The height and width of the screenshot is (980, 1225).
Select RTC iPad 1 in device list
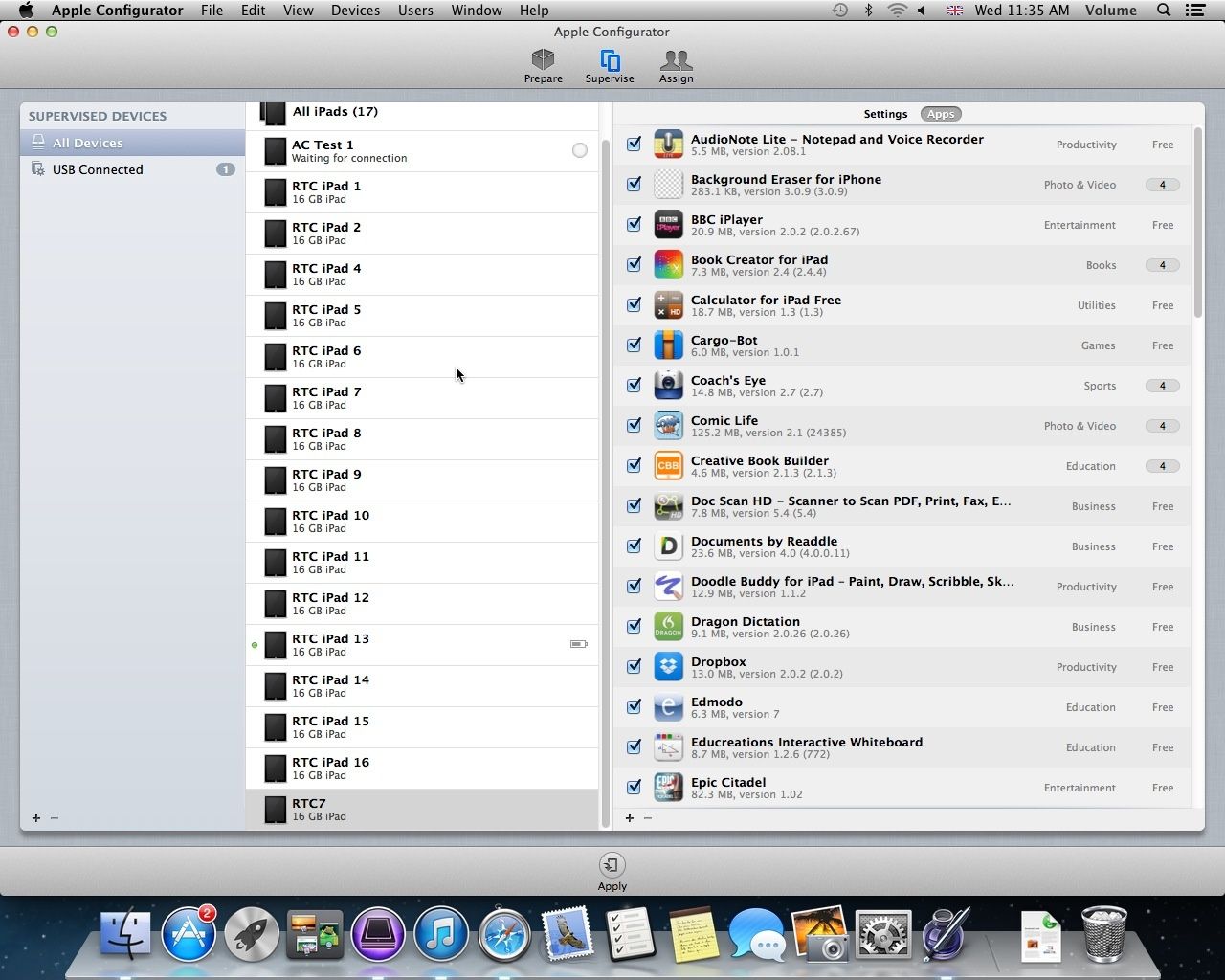coord(422,192)
